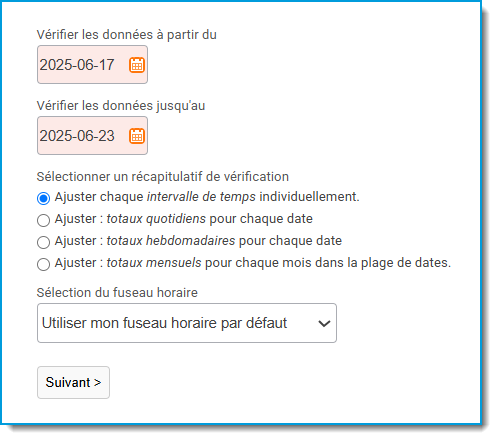The width and height of the screenshot is (496, 439).
Task: Select the 'totaux hebdomadaires' radio button
Action: [43, 242]
